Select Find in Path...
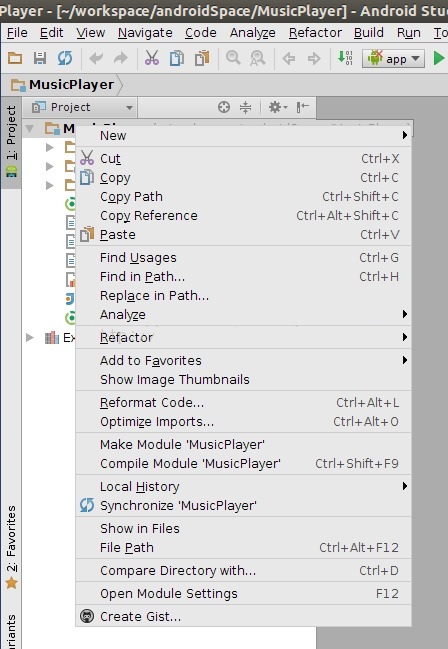This screenshot has height=649, width=448. pyautogui.click(x=243, y=276)
